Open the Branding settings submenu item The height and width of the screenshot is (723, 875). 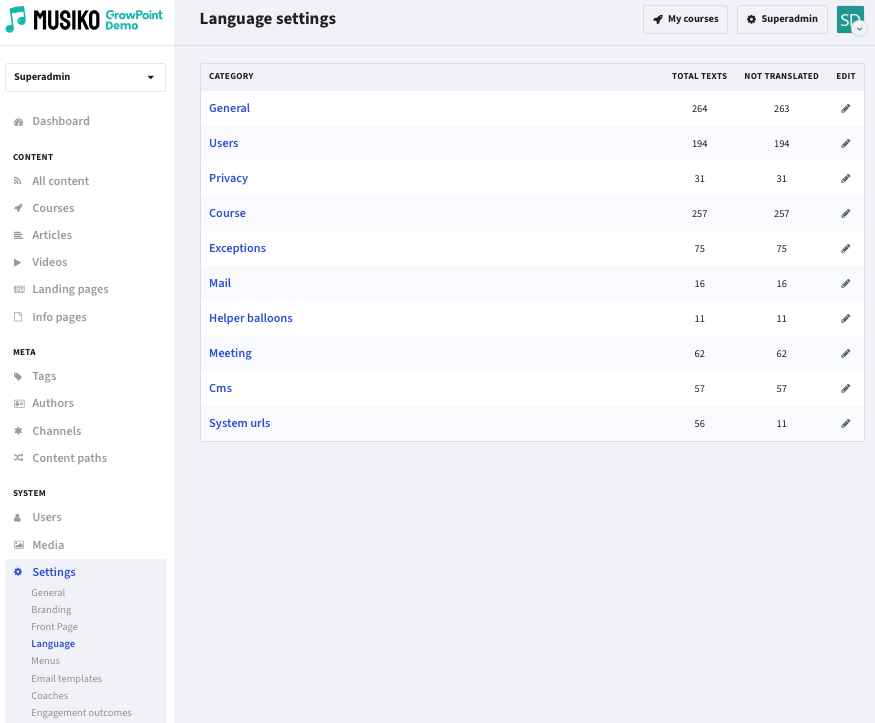51,610
